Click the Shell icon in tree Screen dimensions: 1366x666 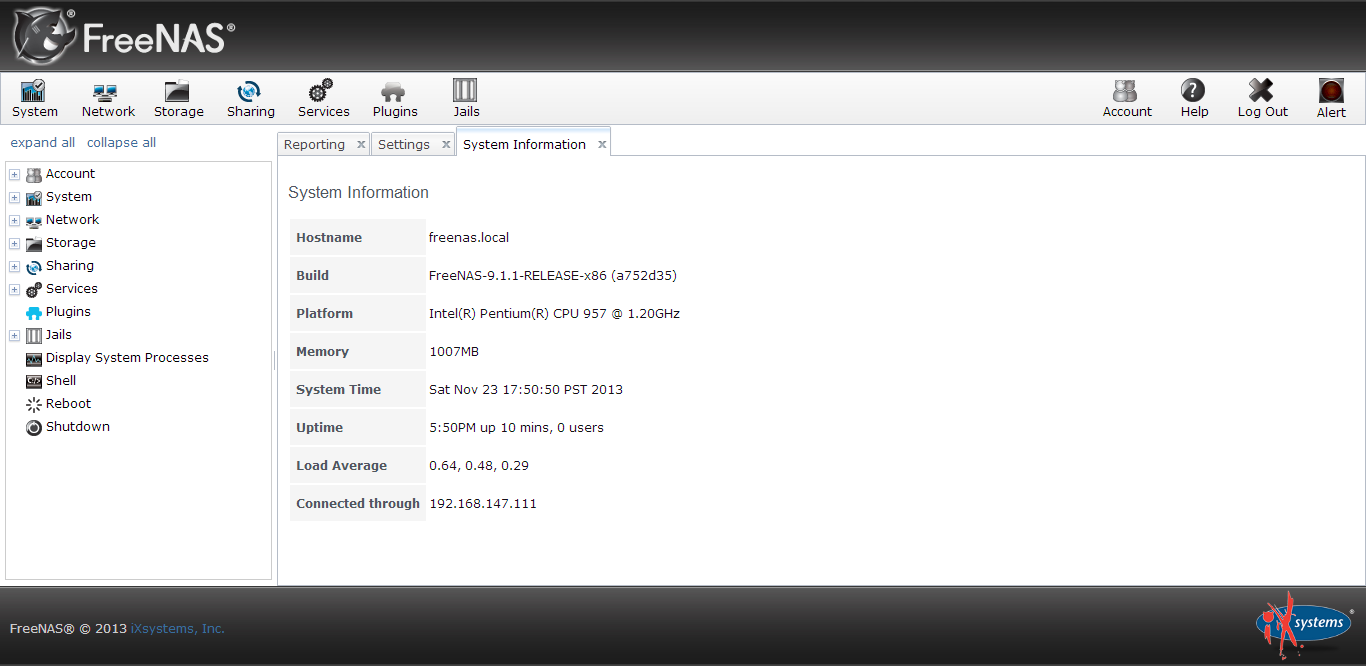pos(34,381)
